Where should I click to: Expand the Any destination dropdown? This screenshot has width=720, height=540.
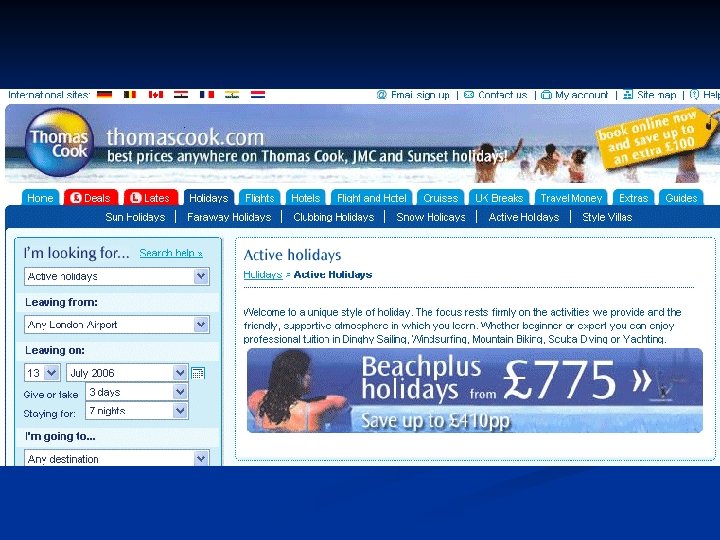(x=117, y=458)
